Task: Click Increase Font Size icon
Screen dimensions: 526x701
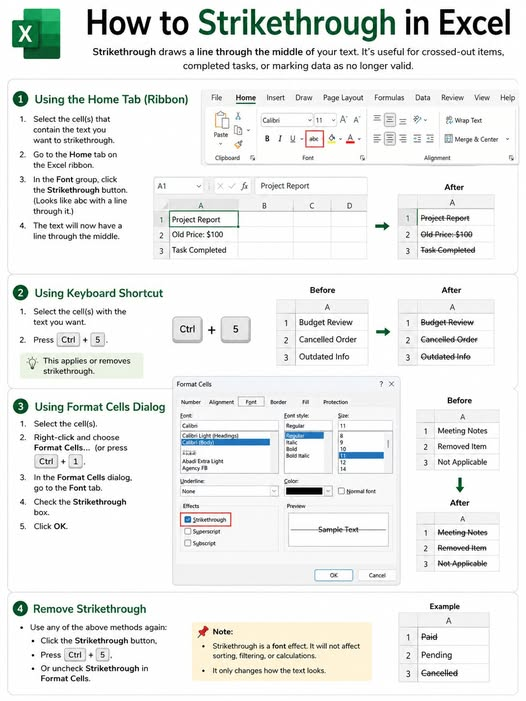Action: pos(343,120)
